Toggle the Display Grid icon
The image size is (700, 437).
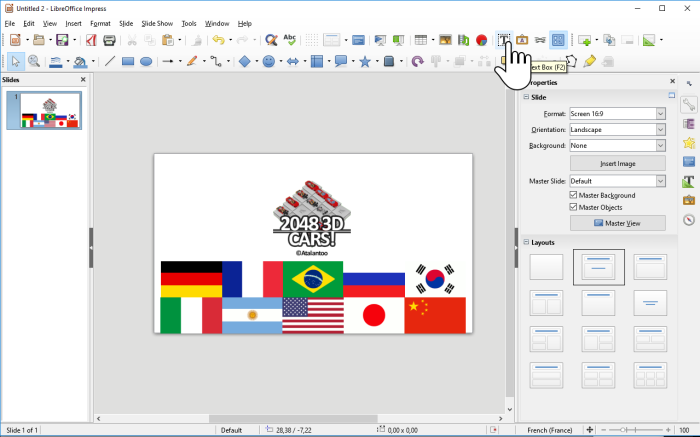312,40
